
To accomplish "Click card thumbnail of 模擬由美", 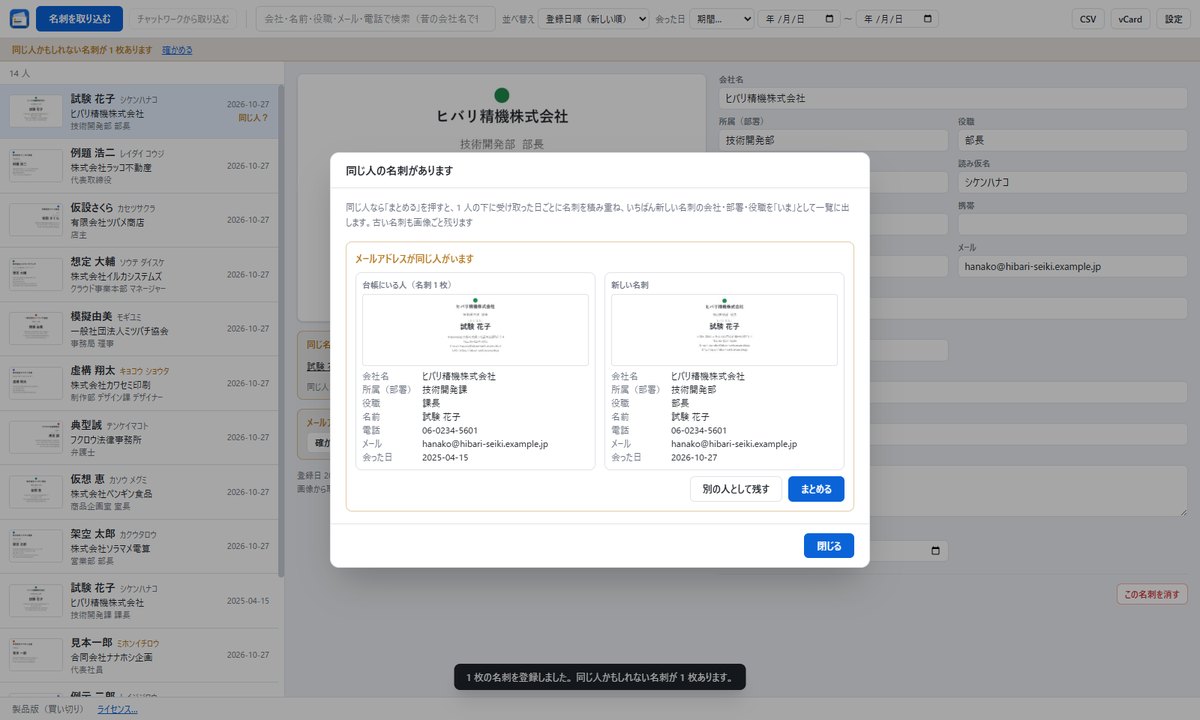I will click(x=36, y=329).
